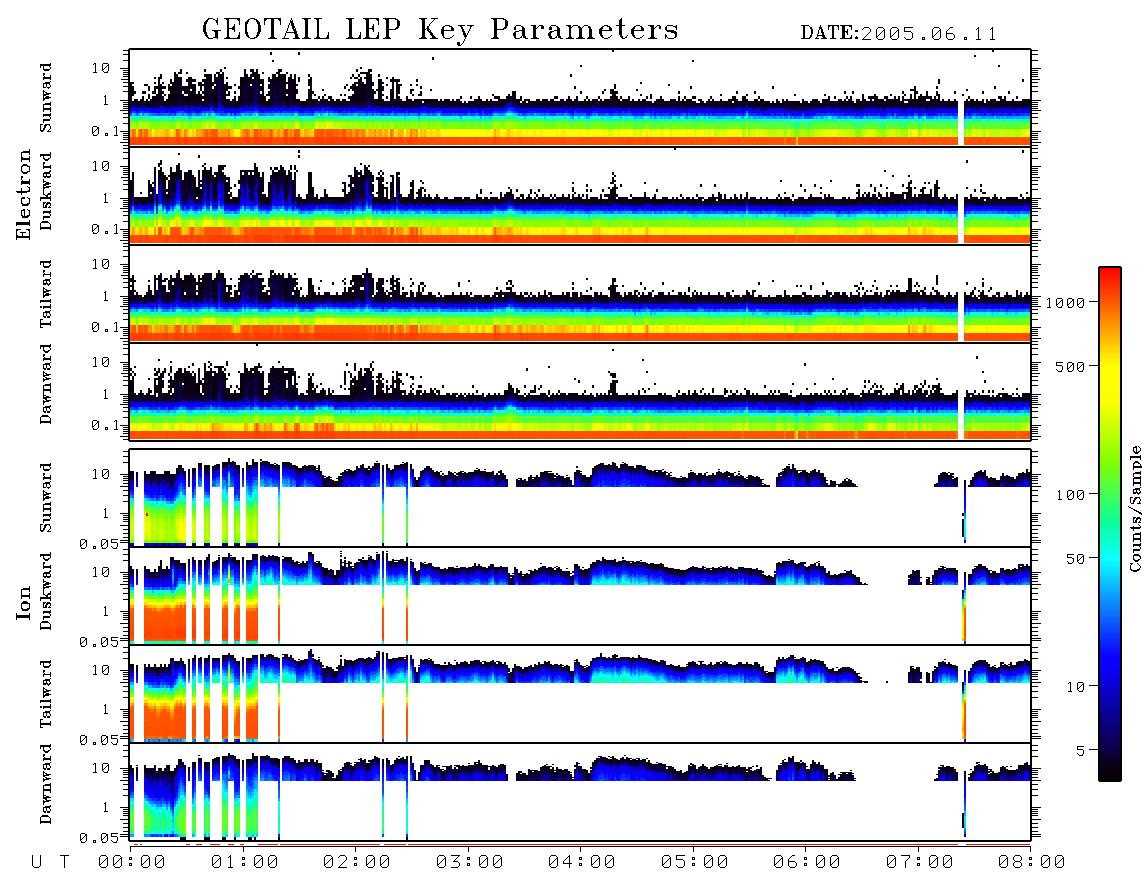This screenshot has width=1142, height=880.
Task: Click the 0.05 tick of Ion Dawnward panel
Action: pyautogui.click(x=99, y=838)
